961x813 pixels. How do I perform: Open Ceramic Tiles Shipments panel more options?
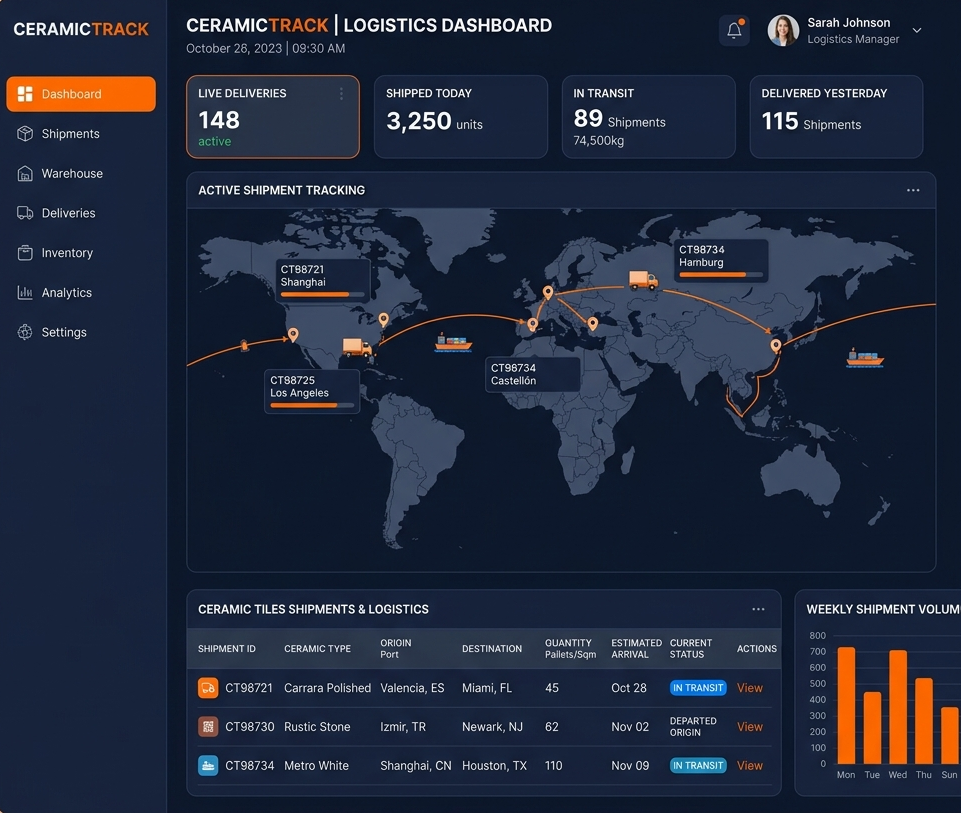(x=758, y=609)
